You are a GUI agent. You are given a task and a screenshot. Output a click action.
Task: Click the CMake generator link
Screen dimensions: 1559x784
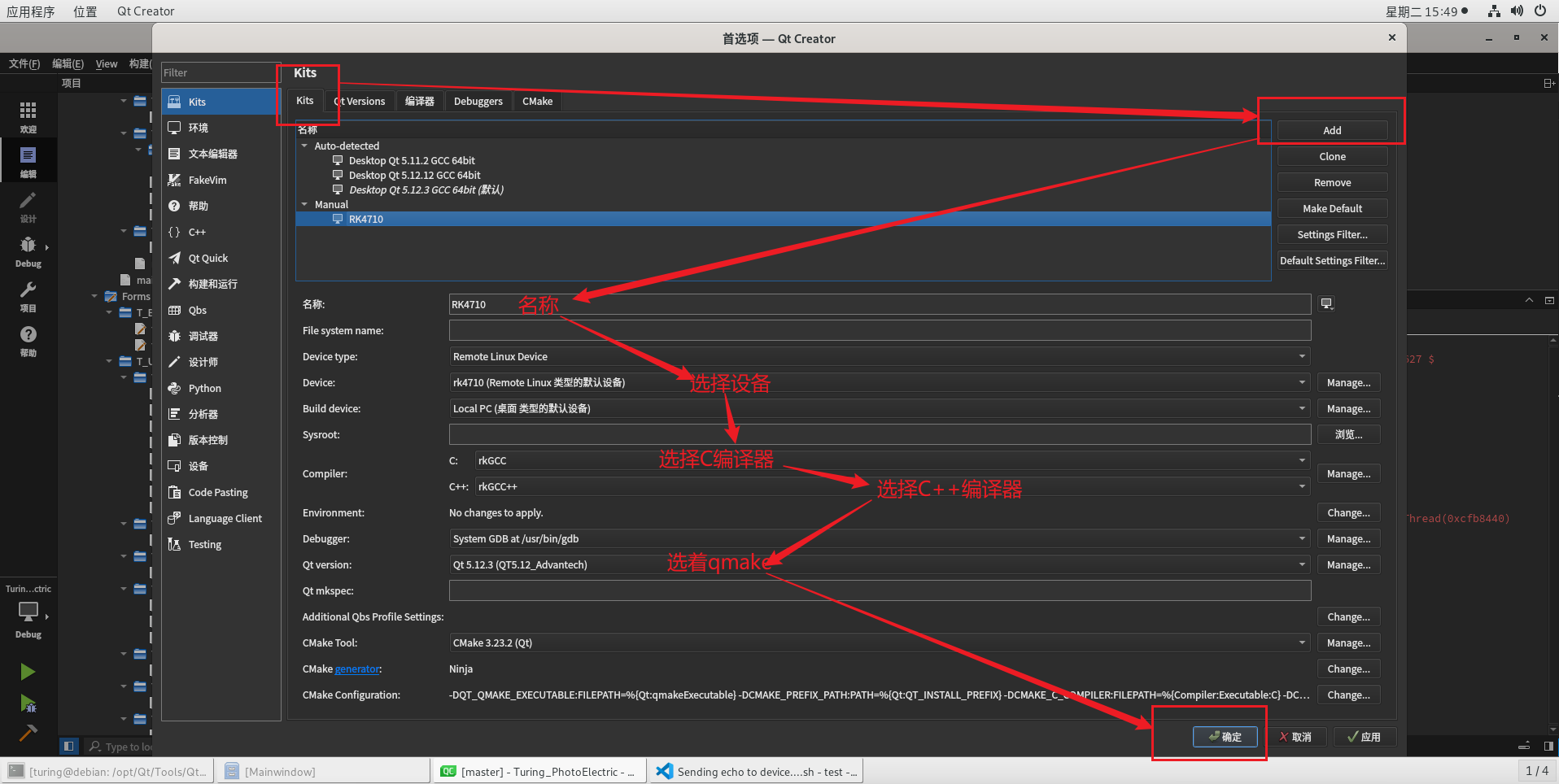[357, 669]
